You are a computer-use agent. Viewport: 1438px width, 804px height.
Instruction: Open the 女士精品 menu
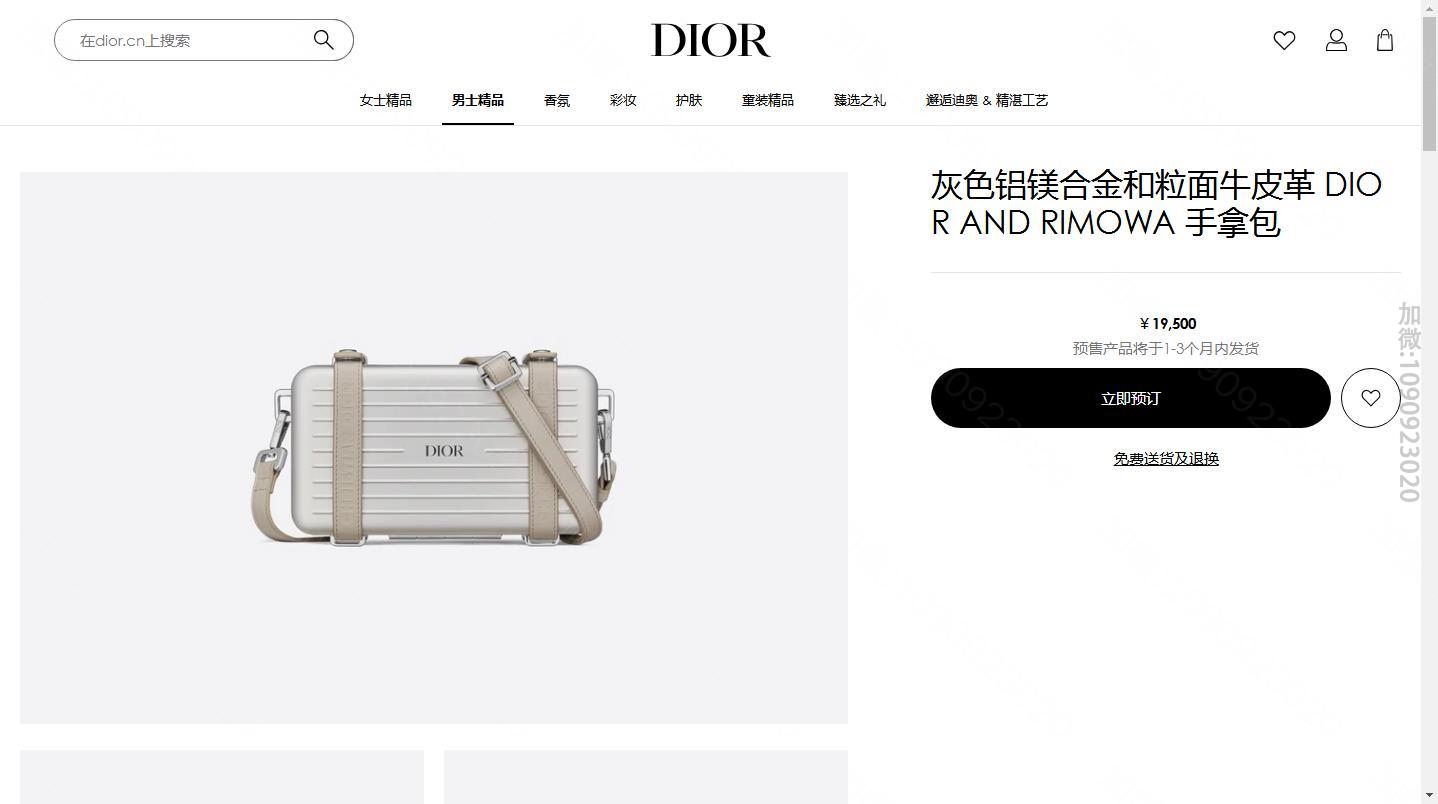point(386,100)
